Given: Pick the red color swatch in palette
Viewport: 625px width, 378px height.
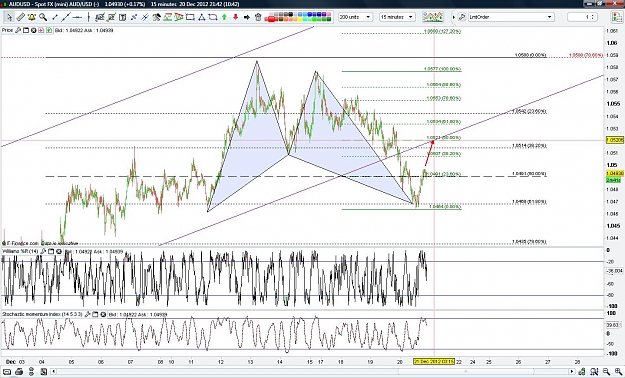Looking at the screenshot, I should pyautogui.click(x=271, y=19).
